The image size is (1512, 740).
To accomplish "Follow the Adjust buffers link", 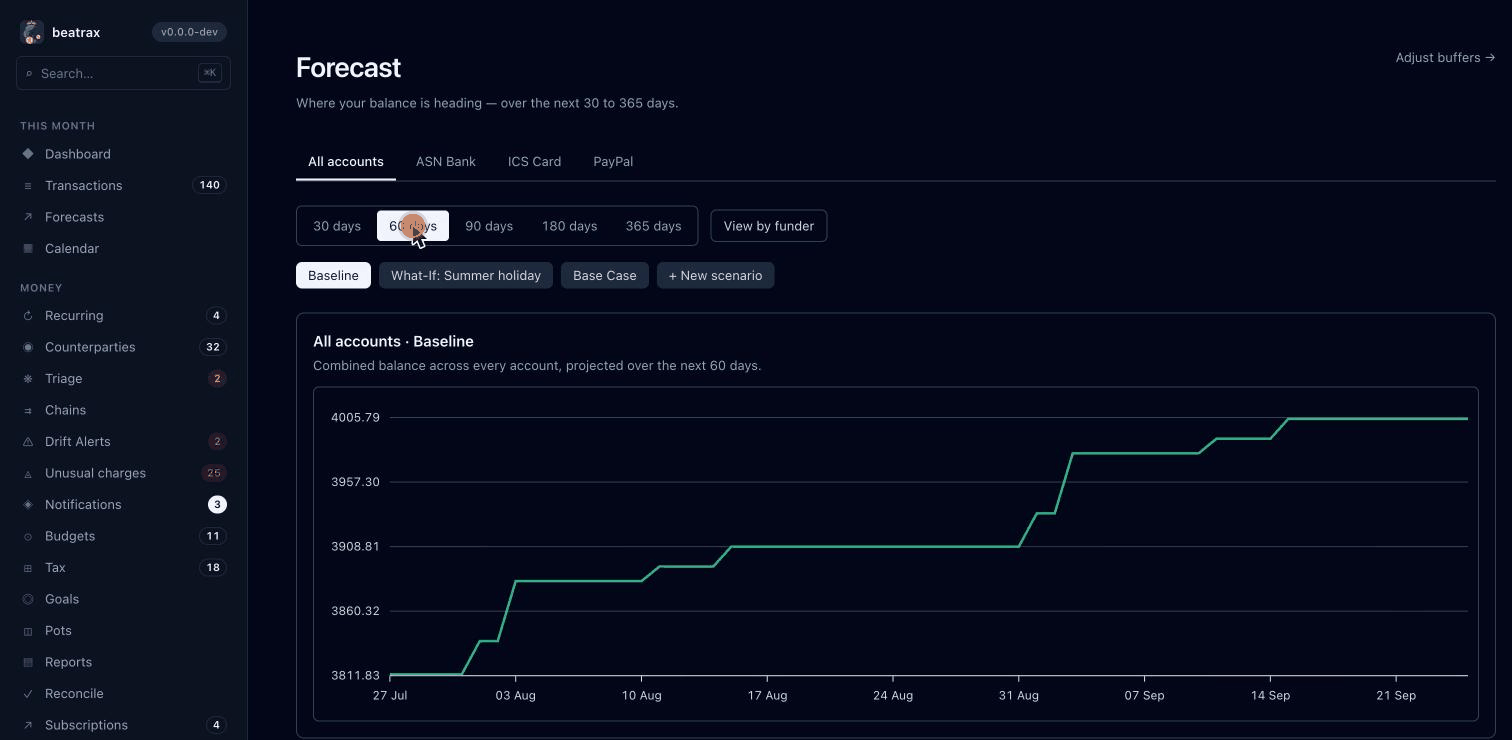I will (x=1445, y=58).
